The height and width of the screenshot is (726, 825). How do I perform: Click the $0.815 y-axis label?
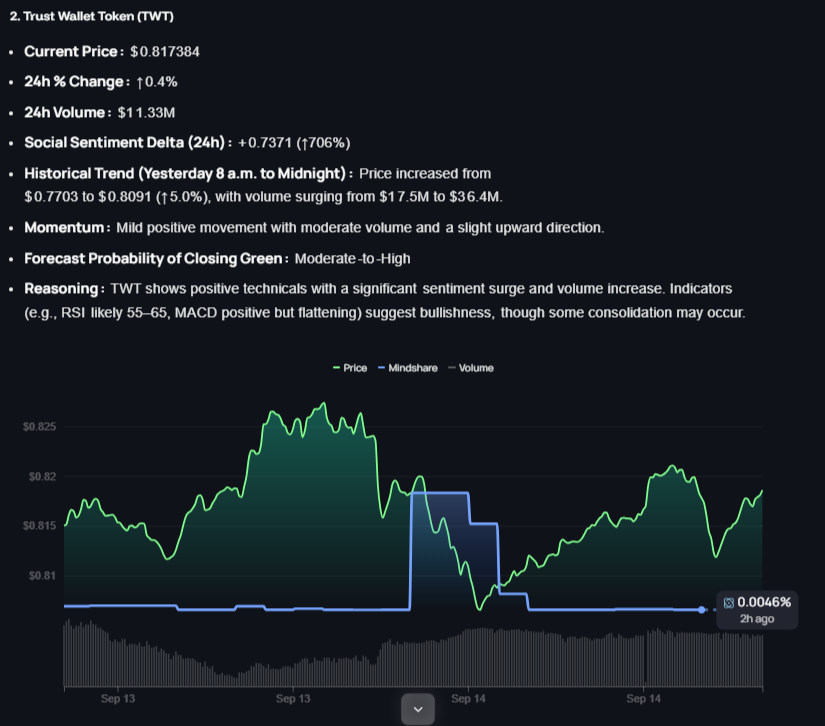pos(39,526)
